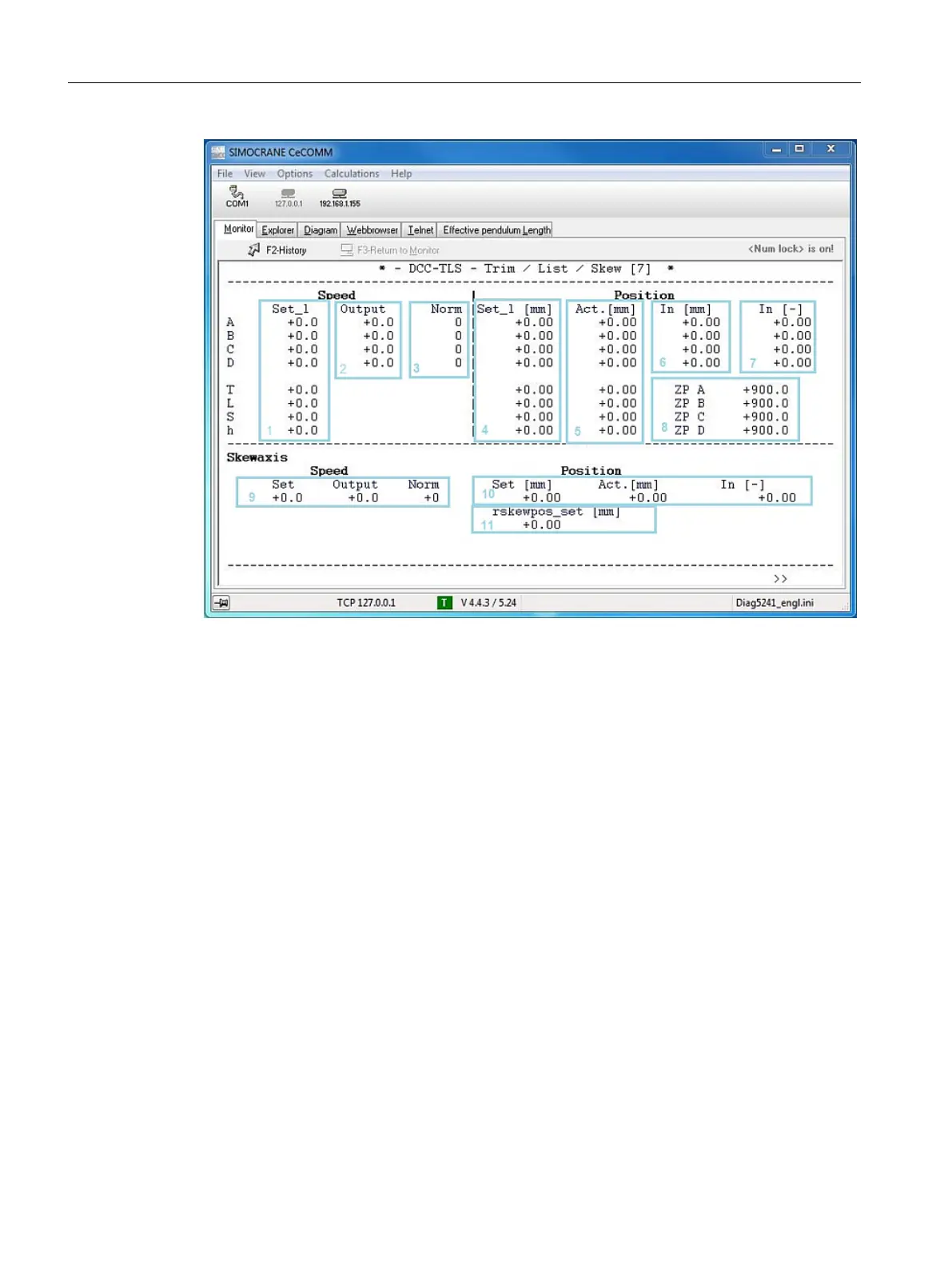Close the SIMOCRANE CeCOMM window

click(x=831, y=150)
